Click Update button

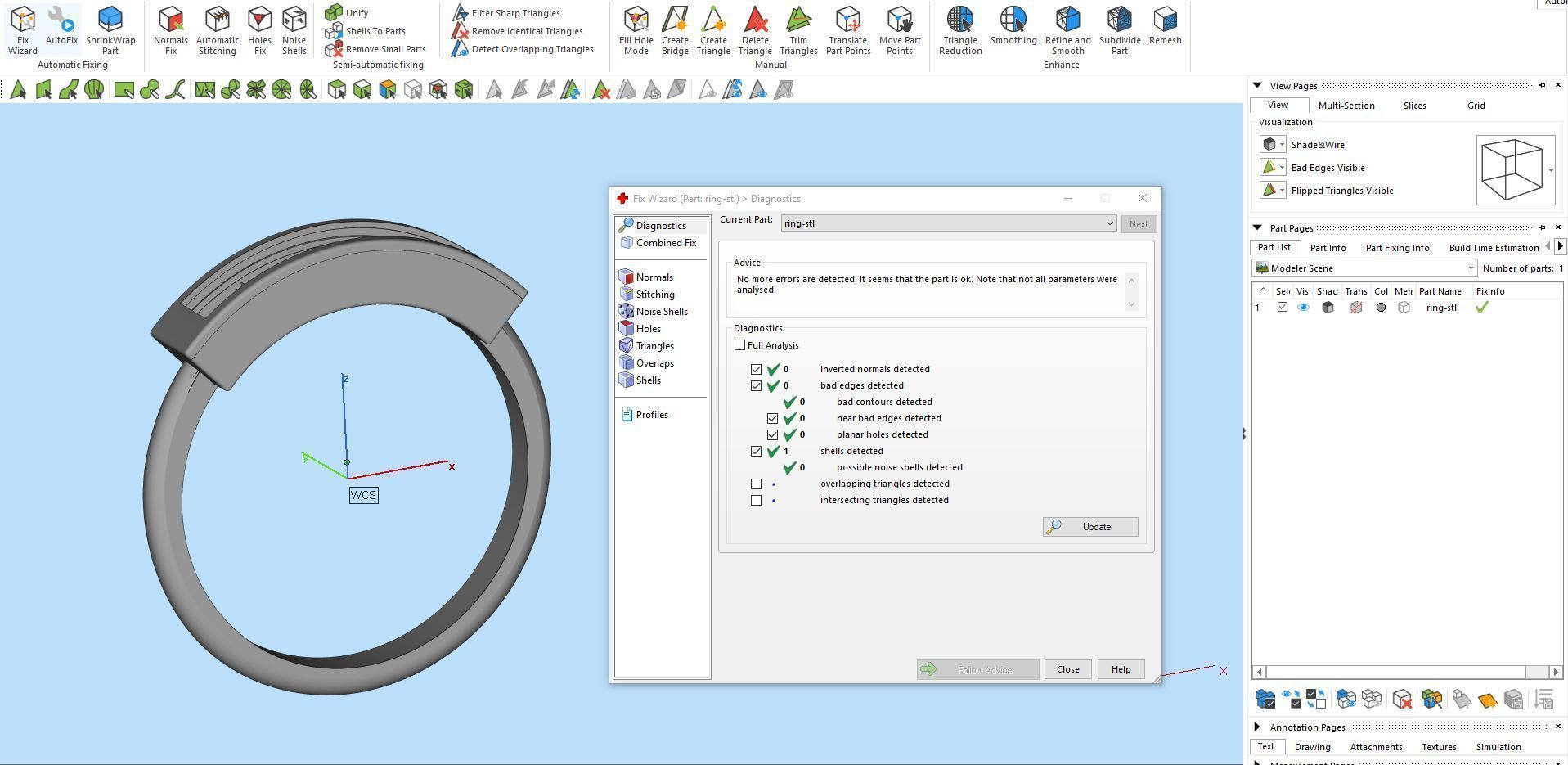pyautogui.click(x=1090, y=527)
